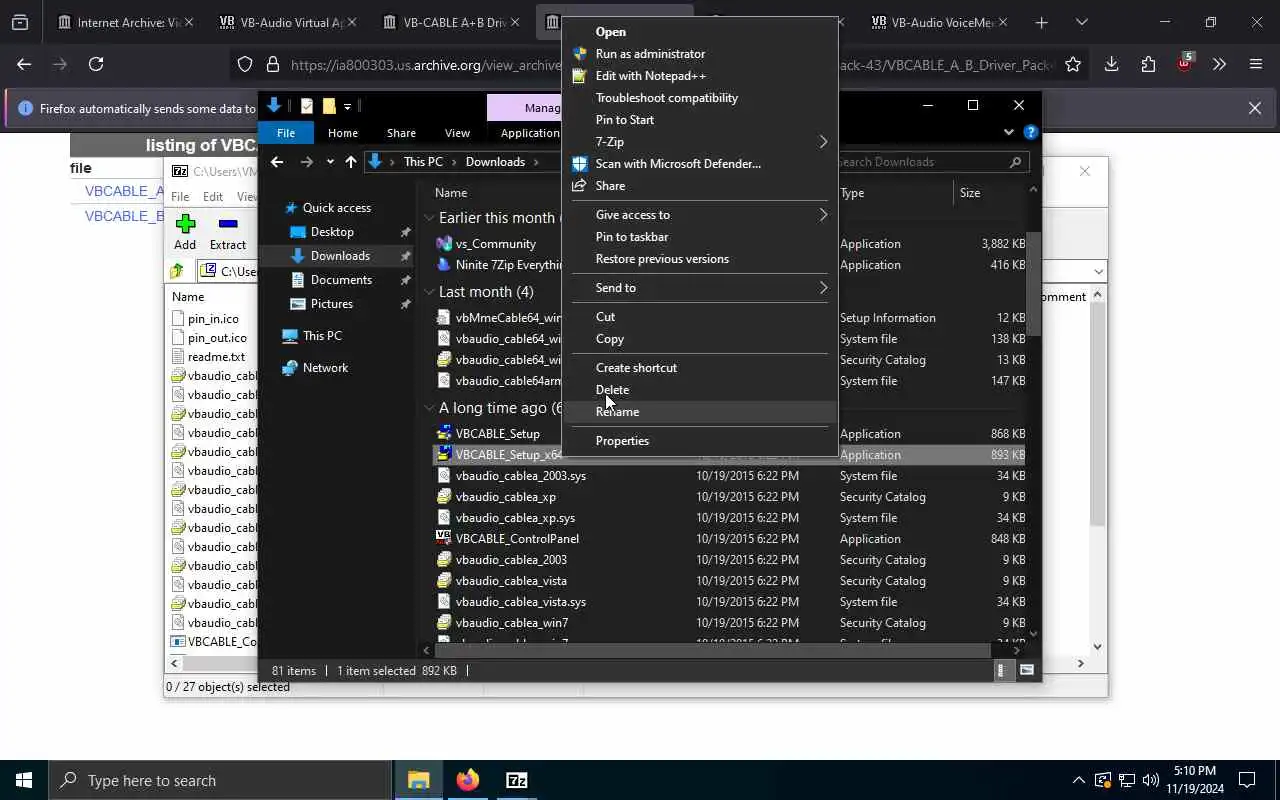Select Delete in the context menu
The height and width of the screenshot is (800, 1280).
pyautogui.click(x=612, y=390)
